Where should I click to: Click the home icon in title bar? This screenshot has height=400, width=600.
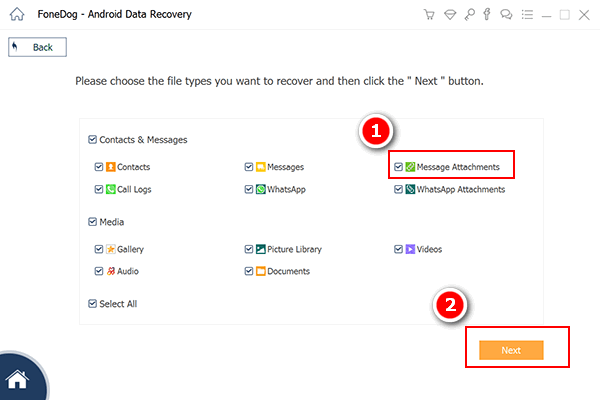[17, 15]
